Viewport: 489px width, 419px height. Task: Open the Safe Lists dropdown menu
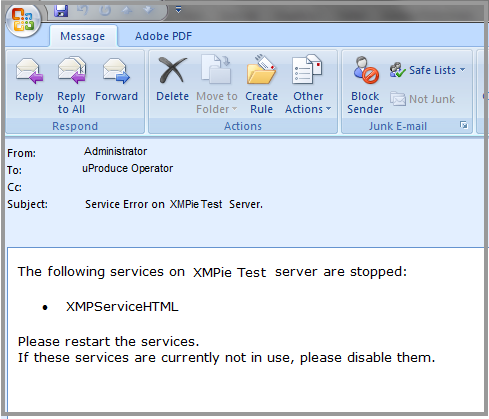[428, 70]
